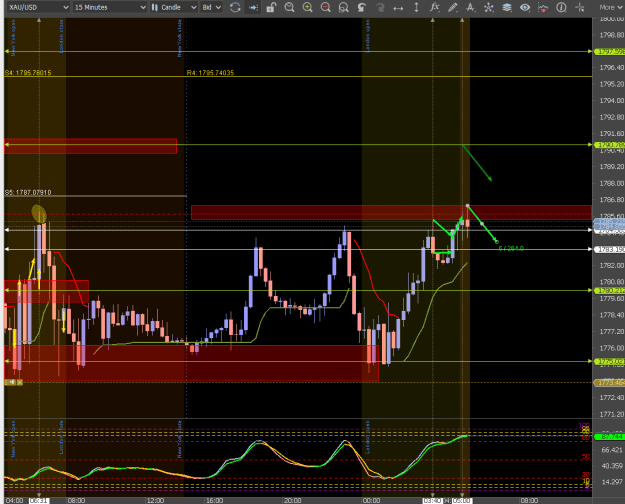625x504 pixels.
Task: Click the zoom in magnifier icon
Action: click(307, 7)
